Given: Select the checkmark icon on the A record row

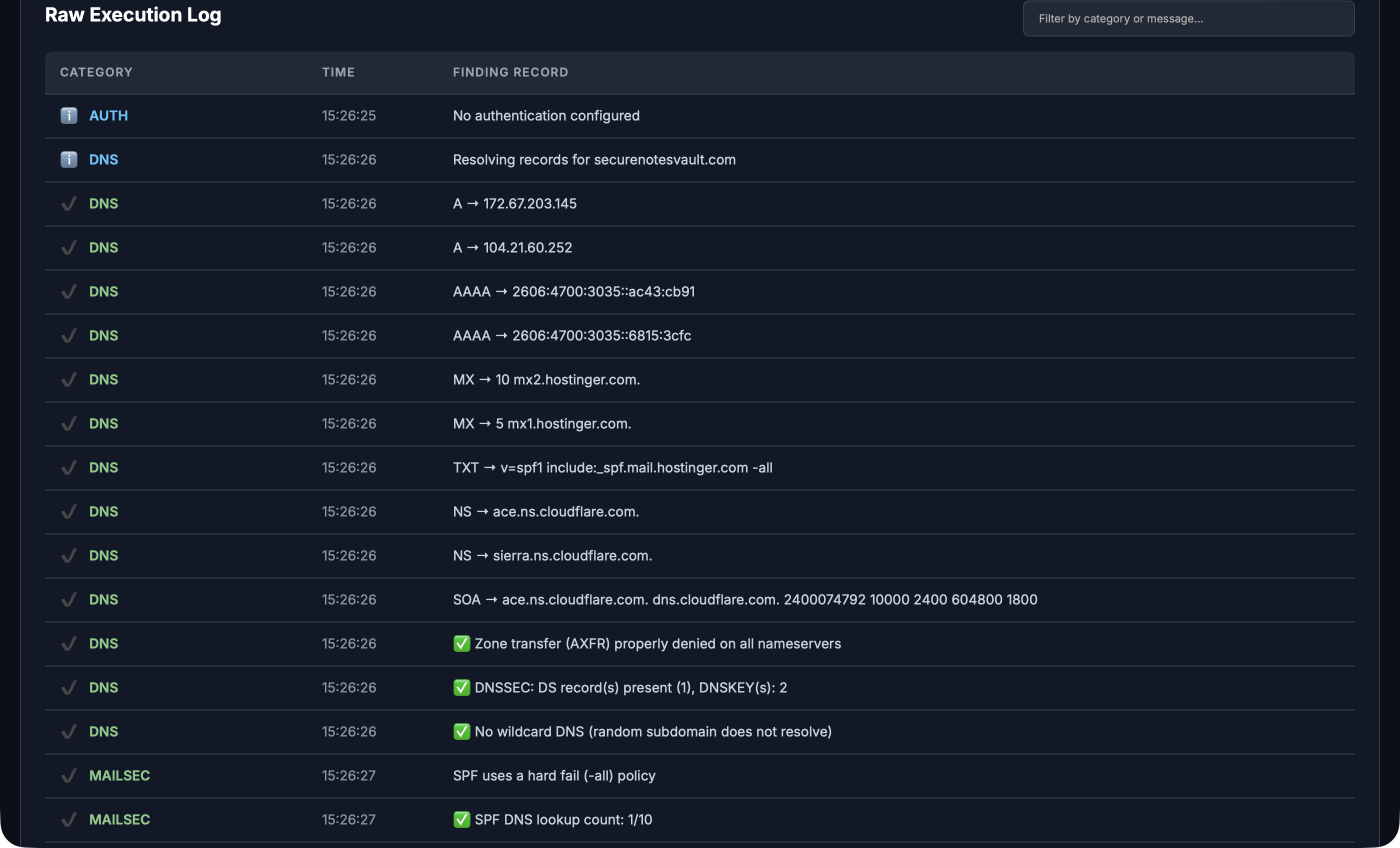Looking at the screenshot, I should 68,203.
